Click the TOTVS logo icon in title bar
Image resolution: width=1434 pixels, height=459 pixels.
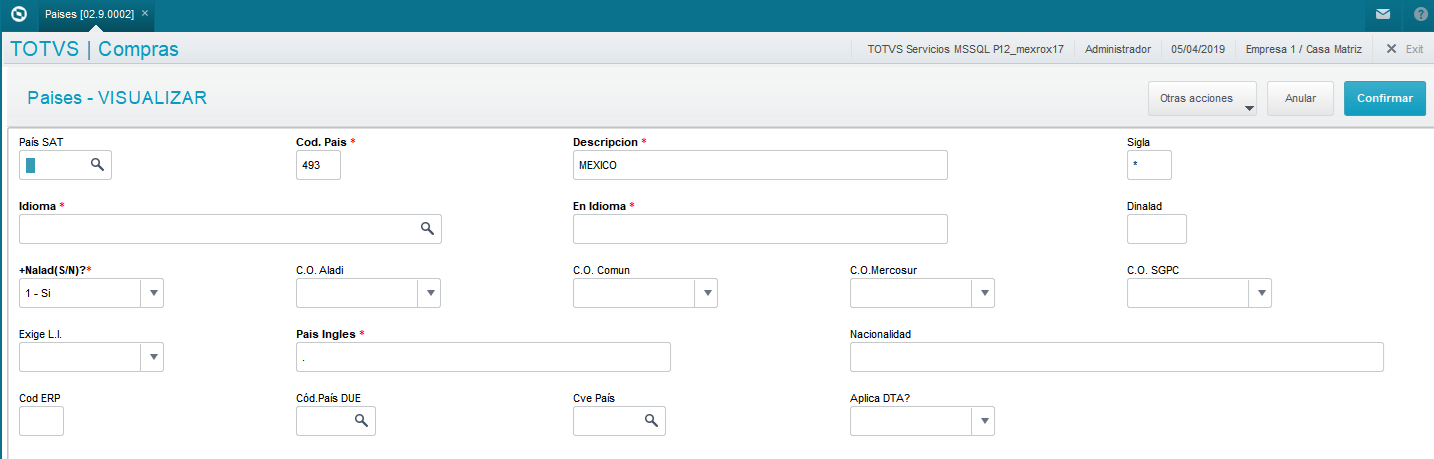(x=18, y=14)
